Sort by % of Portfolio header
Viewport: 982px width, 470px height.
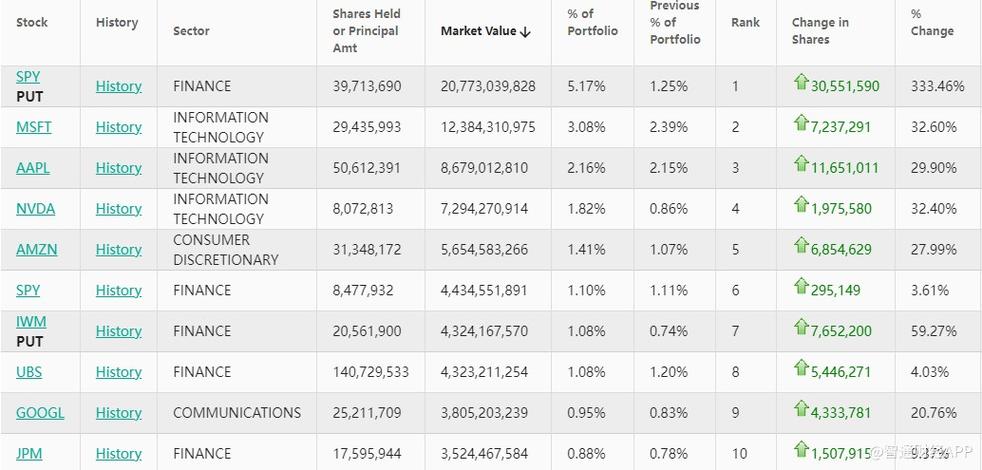[x=592, y=22]
